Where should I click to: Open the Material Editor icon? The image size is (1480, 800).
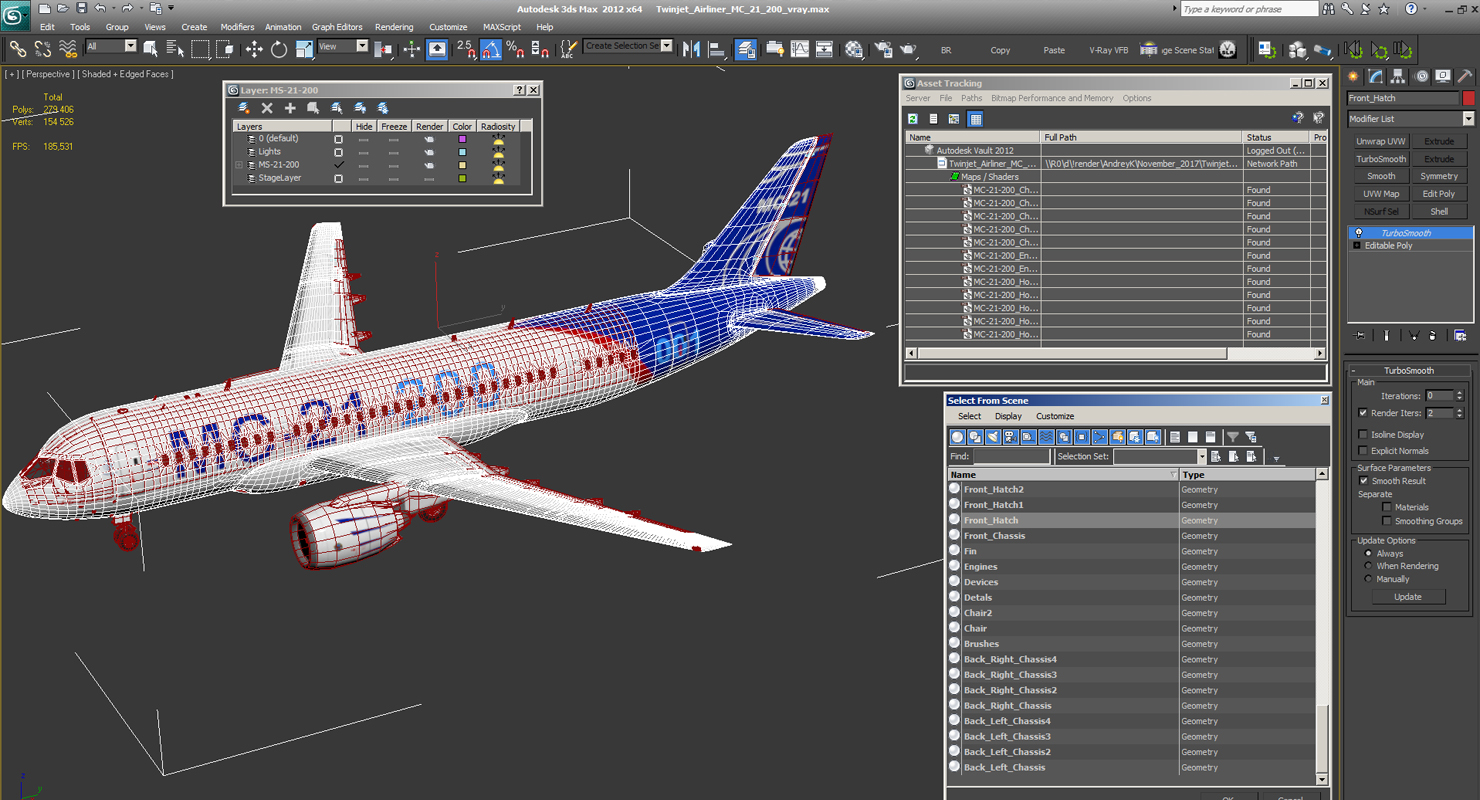(x=854, y=48)
